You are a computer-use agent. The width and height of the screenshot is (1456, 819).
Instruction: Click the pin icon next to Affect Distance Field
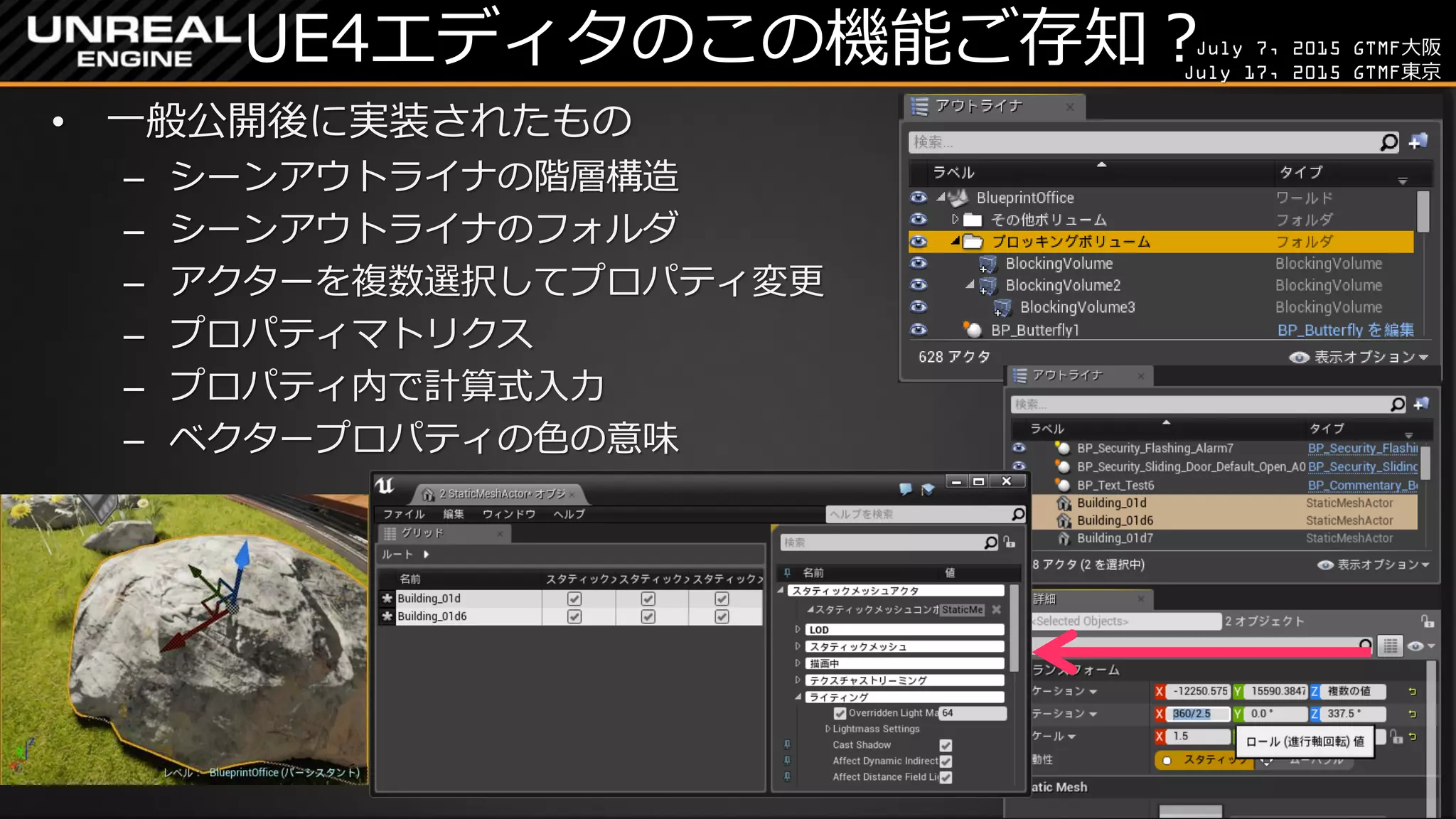(x=787, y=776)
